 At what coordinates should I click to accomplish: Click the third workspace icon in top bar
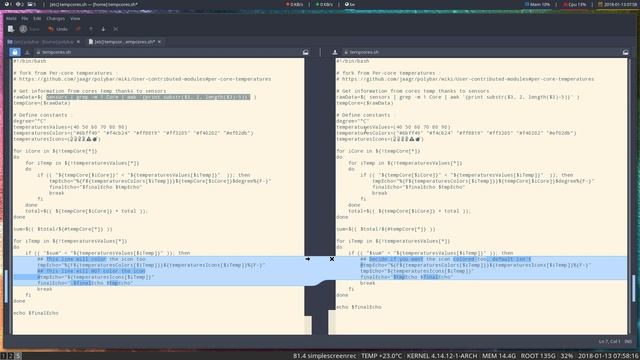point(31,4)
